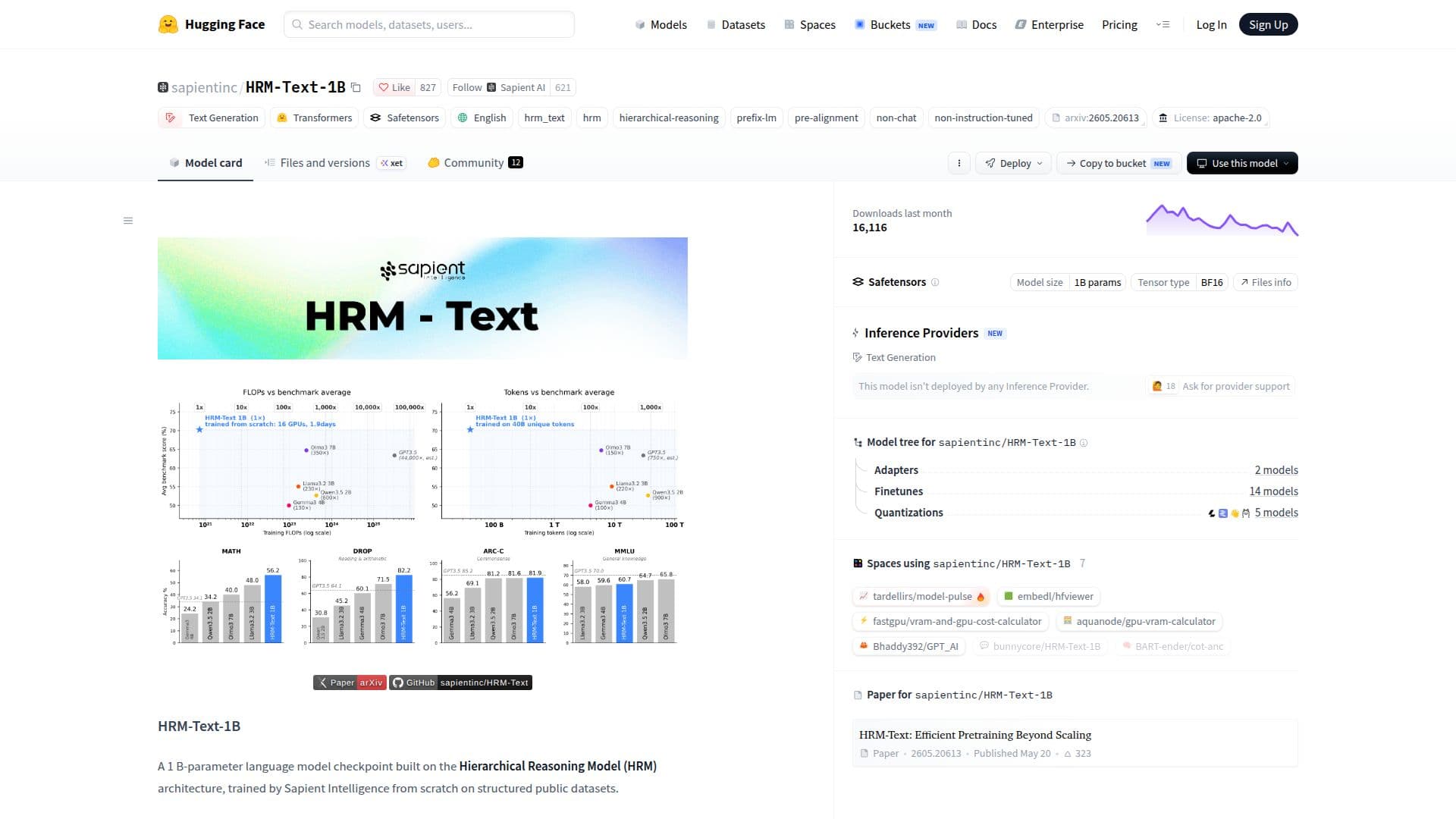Click the Hierarchical Reasoning Model (HRM) link
Screen dimensions: 1456x819
pyautogui.click(x=557, y=766)
